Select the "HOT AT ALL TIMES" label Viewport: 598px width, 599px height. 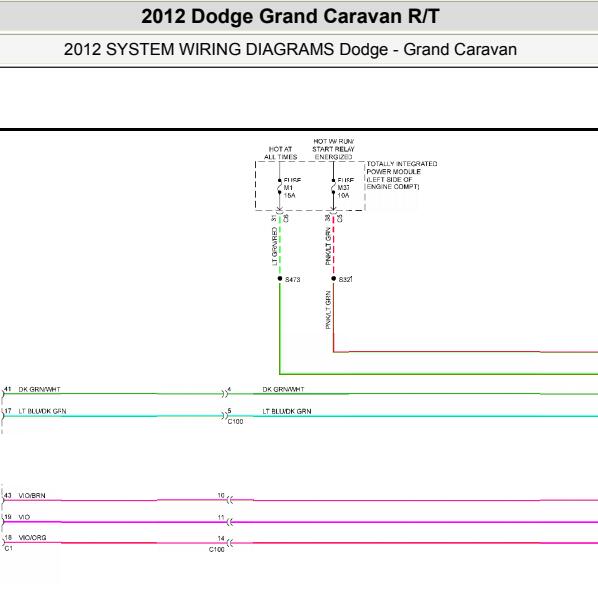pos(280,153)
